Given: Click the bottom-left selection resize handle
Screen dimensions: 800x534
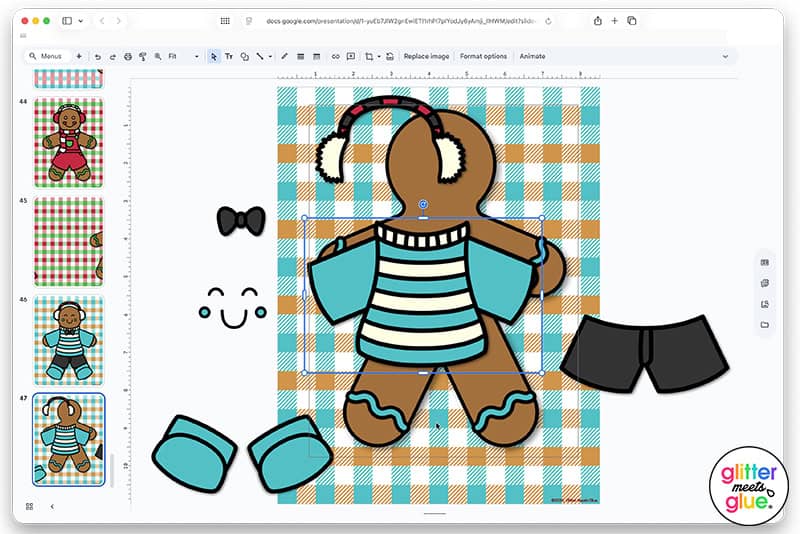Looking at the screenshot, I should tap(305, 373).
